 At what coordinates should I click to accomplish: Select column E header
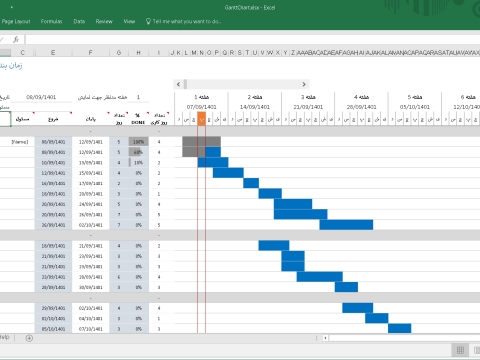click(53, 53)
